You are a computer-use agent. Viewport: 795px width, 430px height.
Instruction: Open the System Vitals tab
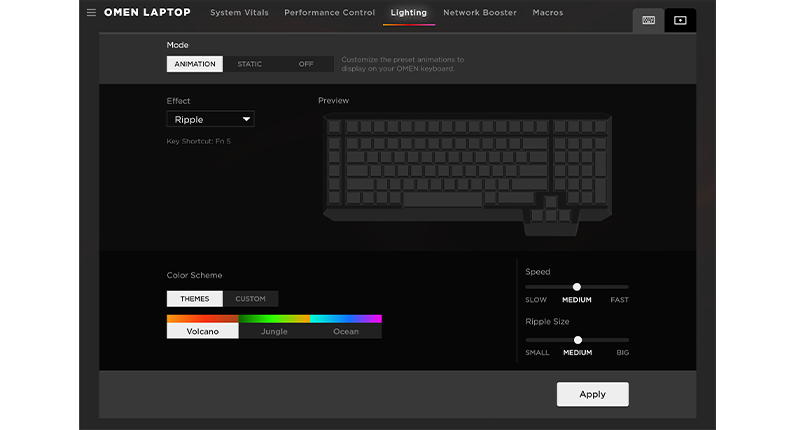[239, 13]
